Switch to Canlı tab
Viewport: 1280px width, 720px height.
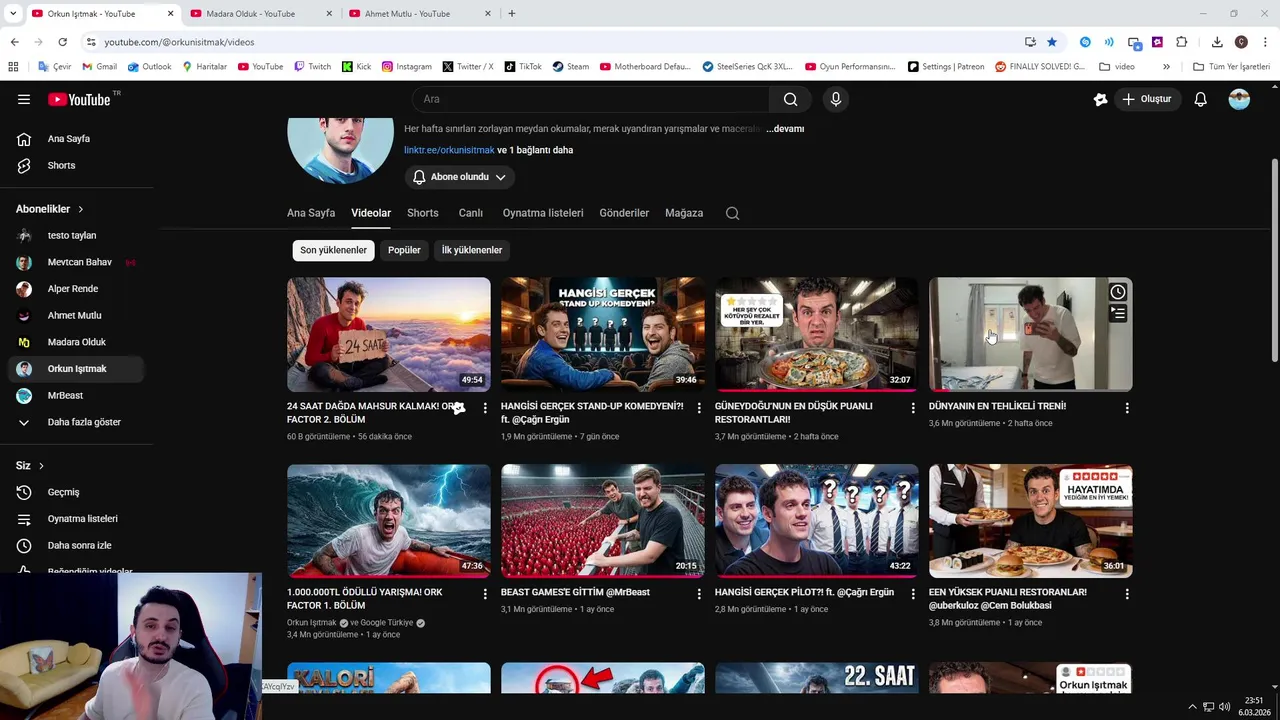[x=470, y=213]
